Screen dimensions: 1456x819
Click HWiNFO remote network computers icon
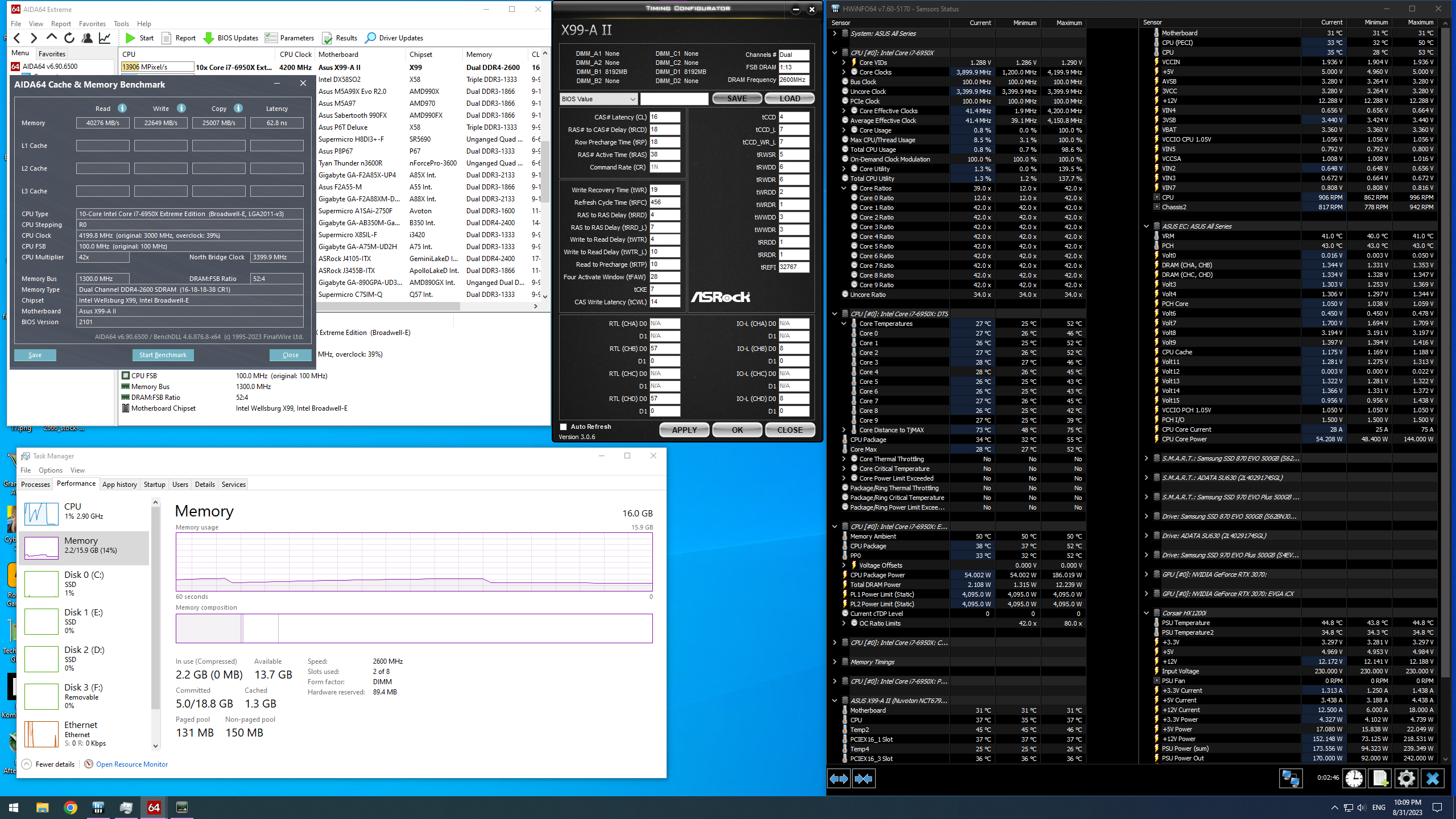point(1290,778)
